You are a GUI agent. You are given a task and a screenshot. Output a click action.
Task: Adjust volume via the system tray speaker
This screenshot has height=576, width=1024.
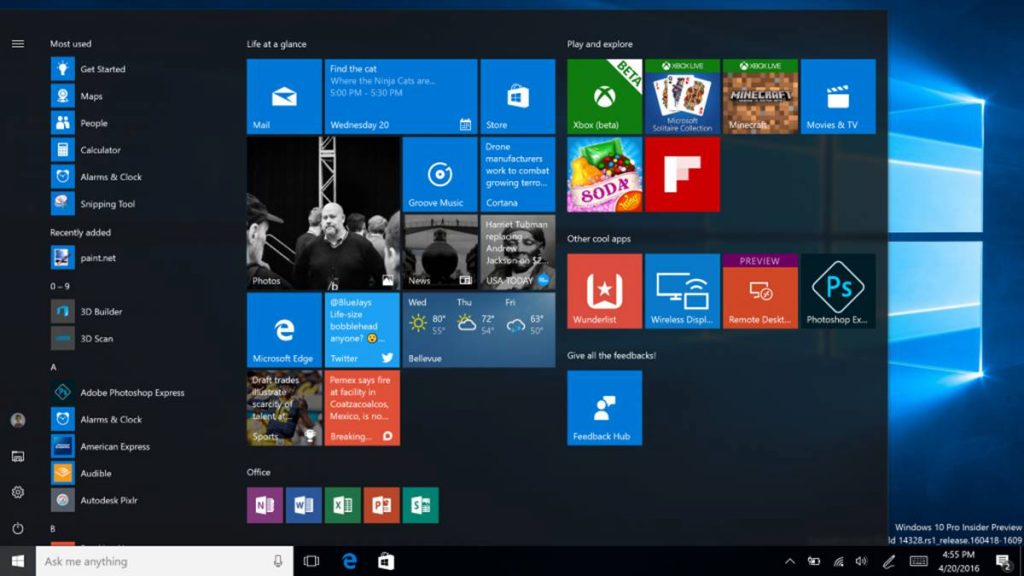pos(862,561)
